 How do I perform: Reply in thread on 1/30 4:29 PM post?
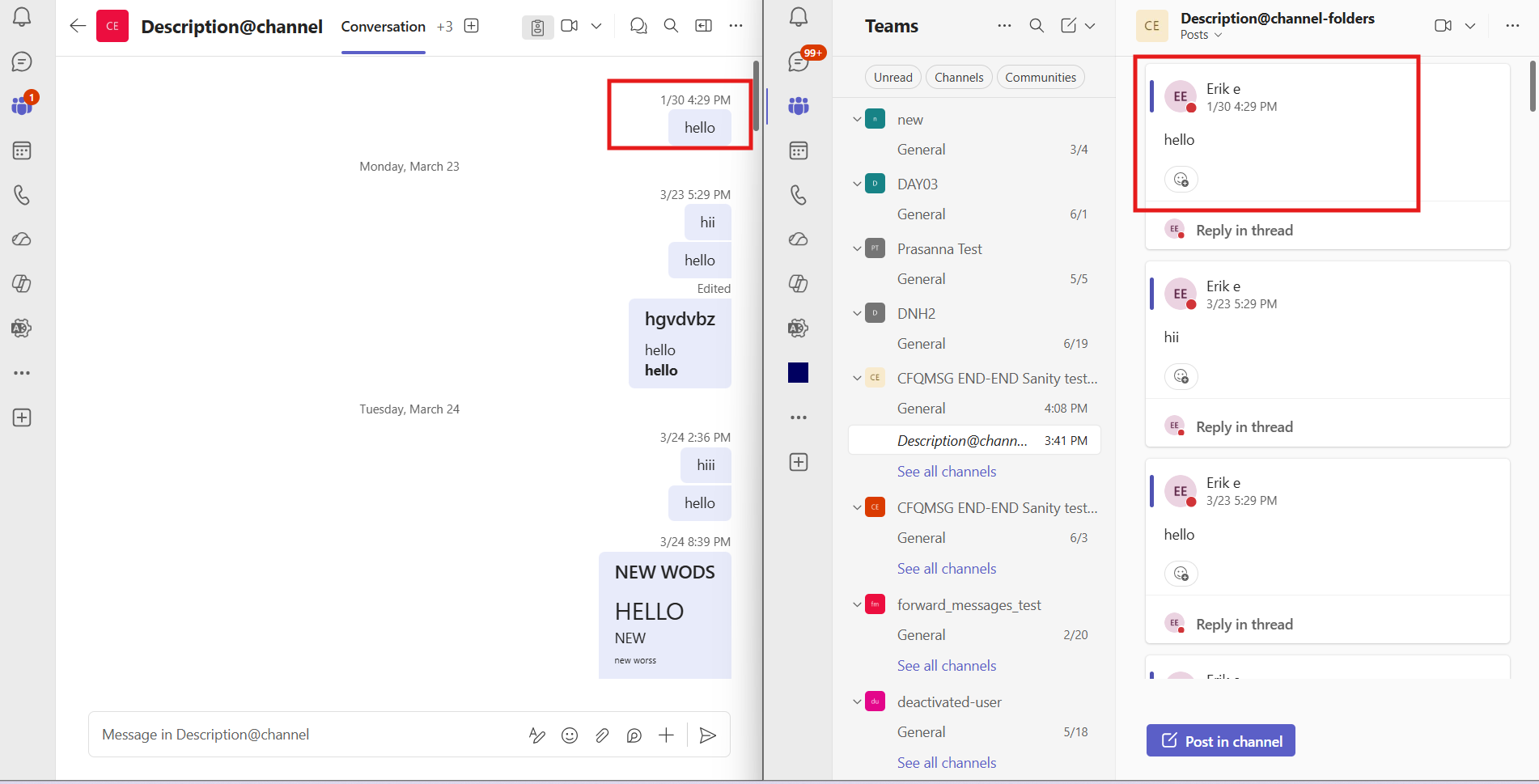click(1244, 231)
